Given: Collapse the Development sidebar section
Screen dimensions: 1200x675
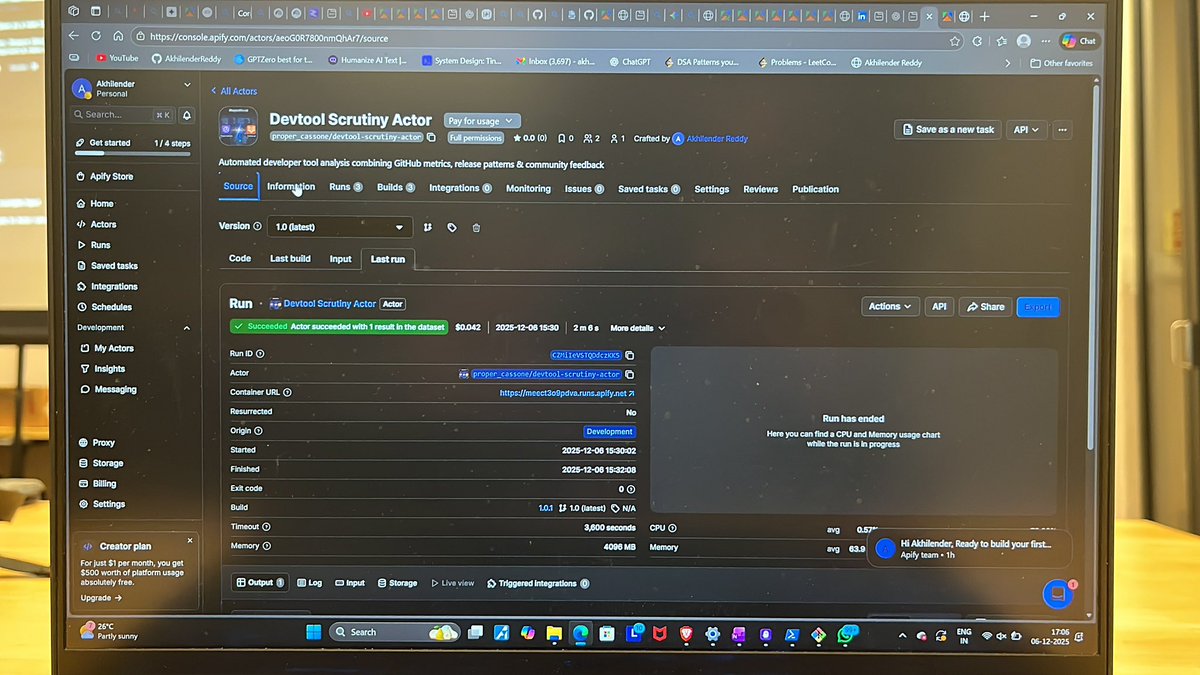Looking at the screenshot, I should (187, 328).
